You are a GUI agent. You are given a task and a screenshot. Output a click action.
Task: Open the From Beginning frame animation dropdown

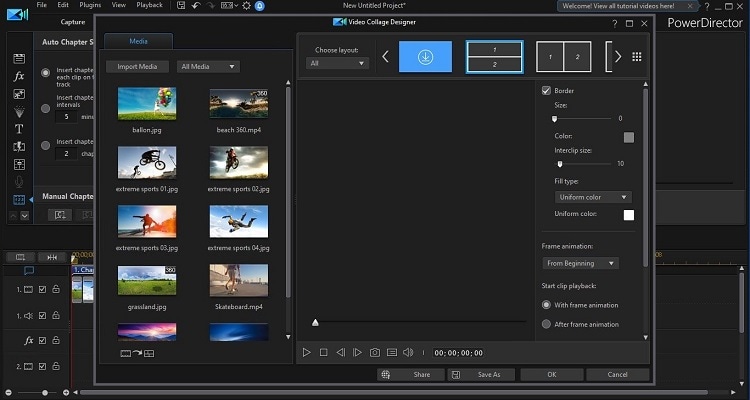[x=581, y=263]
